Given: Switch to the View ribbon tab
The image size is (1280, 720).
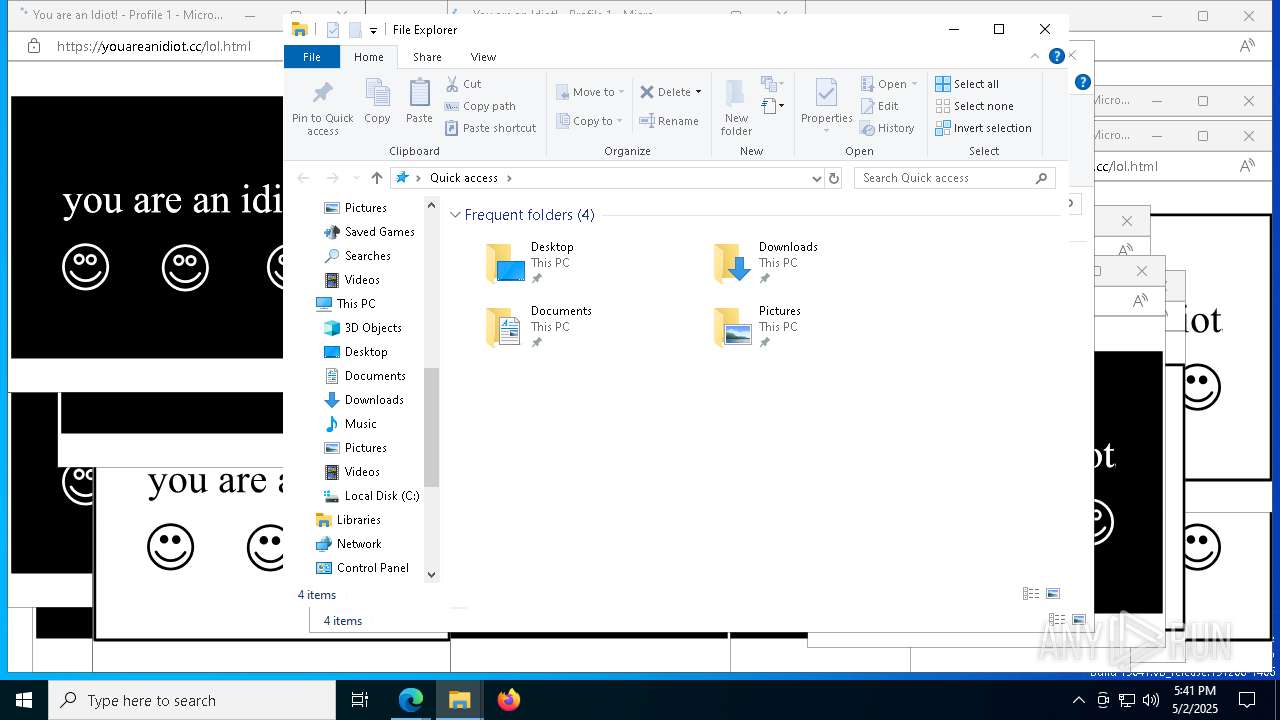Looking at the screenshot, I should pos(483,57).
